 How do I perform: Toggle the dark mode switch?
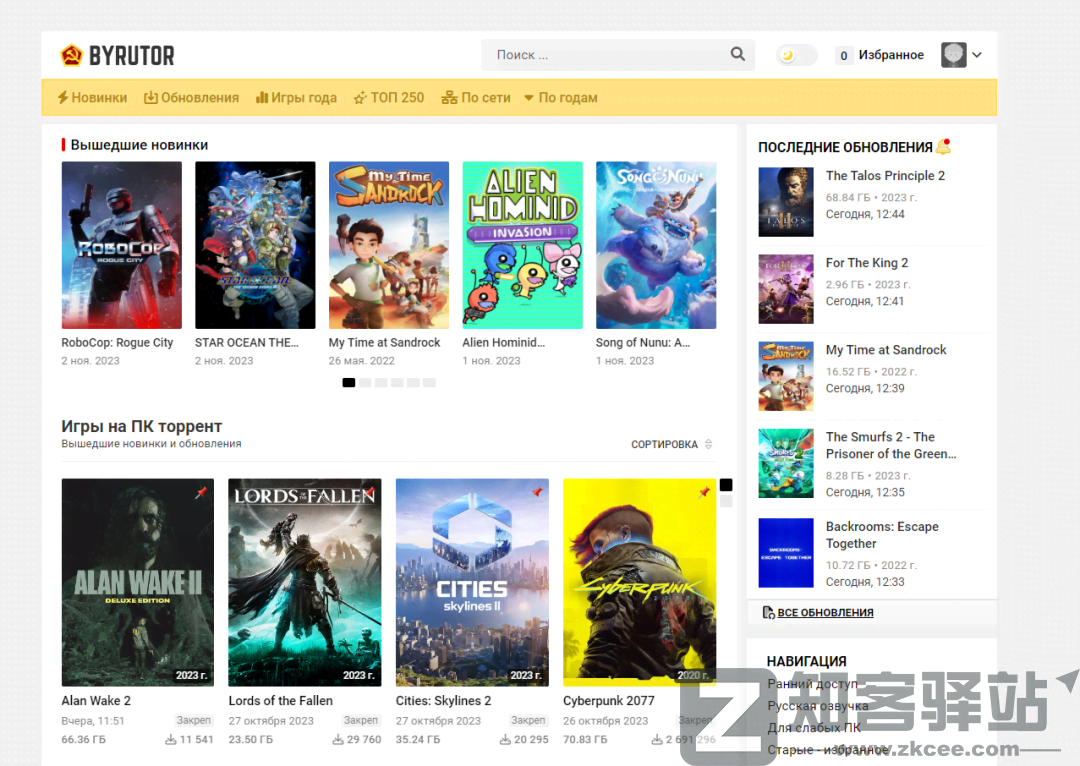tap(796, 55)
